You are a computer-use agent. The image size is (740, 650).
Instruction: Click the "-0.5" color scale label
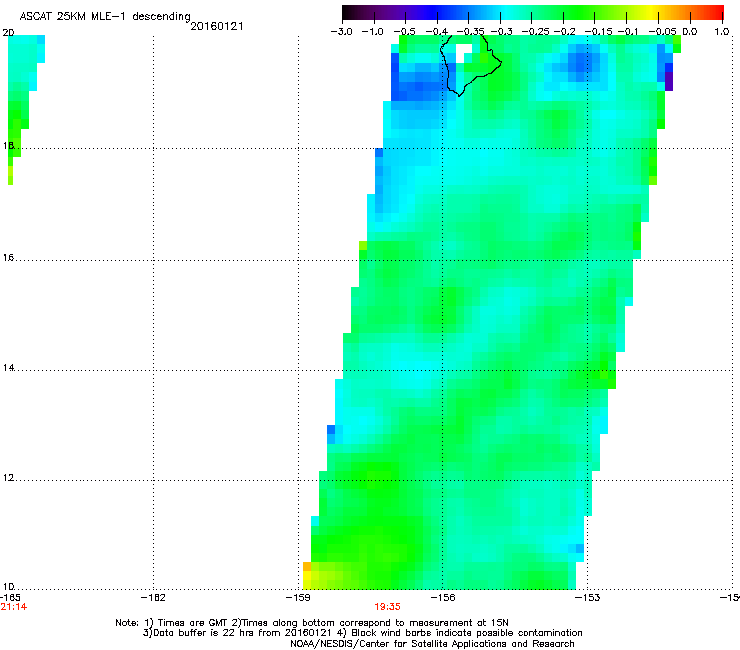(404, 32)
